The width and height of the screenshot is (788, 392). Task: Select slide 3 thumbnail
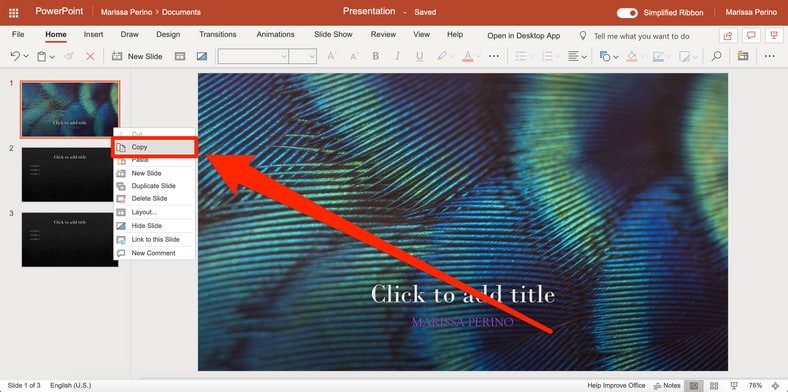(70, 239)
